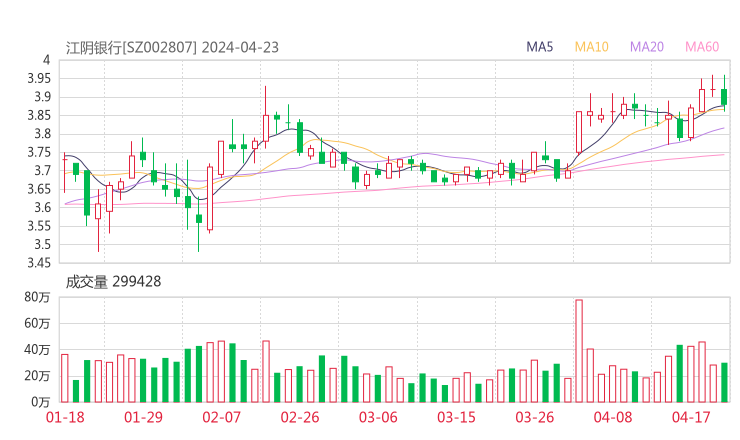Click the 80万 volume axis label

click(x=37, y=297)
